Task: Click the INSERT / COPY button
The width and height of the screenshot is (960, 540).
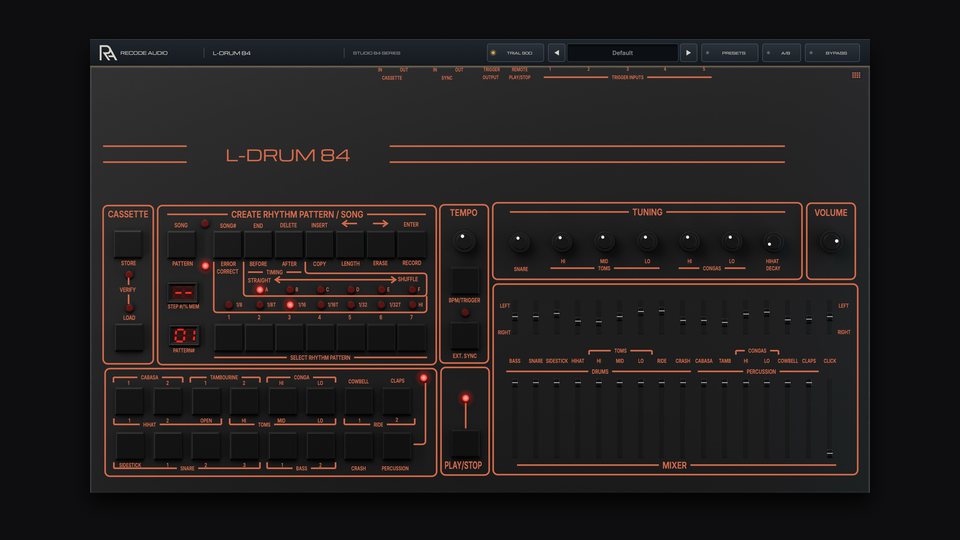Action: coord(320,244)
